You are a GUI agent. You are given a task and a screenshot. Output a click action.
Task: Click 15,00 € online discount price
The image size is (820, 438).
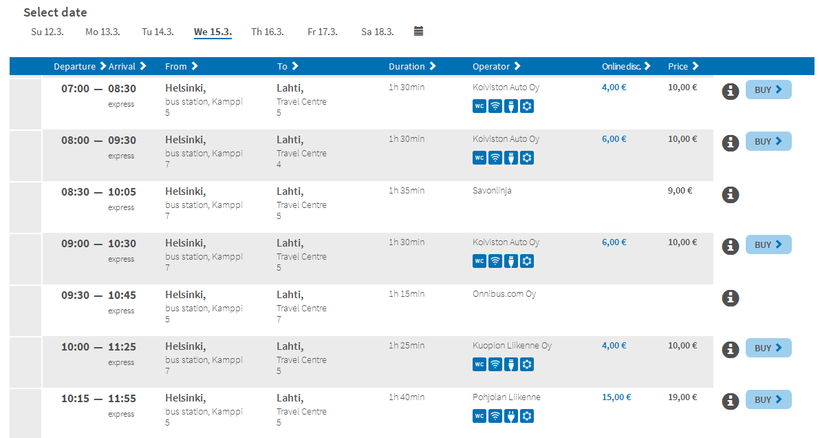(615, 397)
